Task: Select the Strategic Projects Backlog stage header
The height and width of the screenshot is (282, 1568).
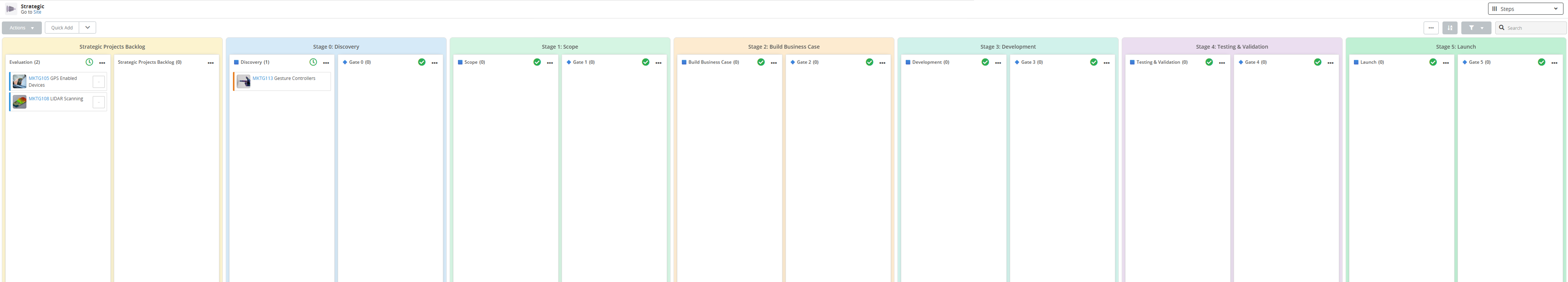Action: coord(112,47)
